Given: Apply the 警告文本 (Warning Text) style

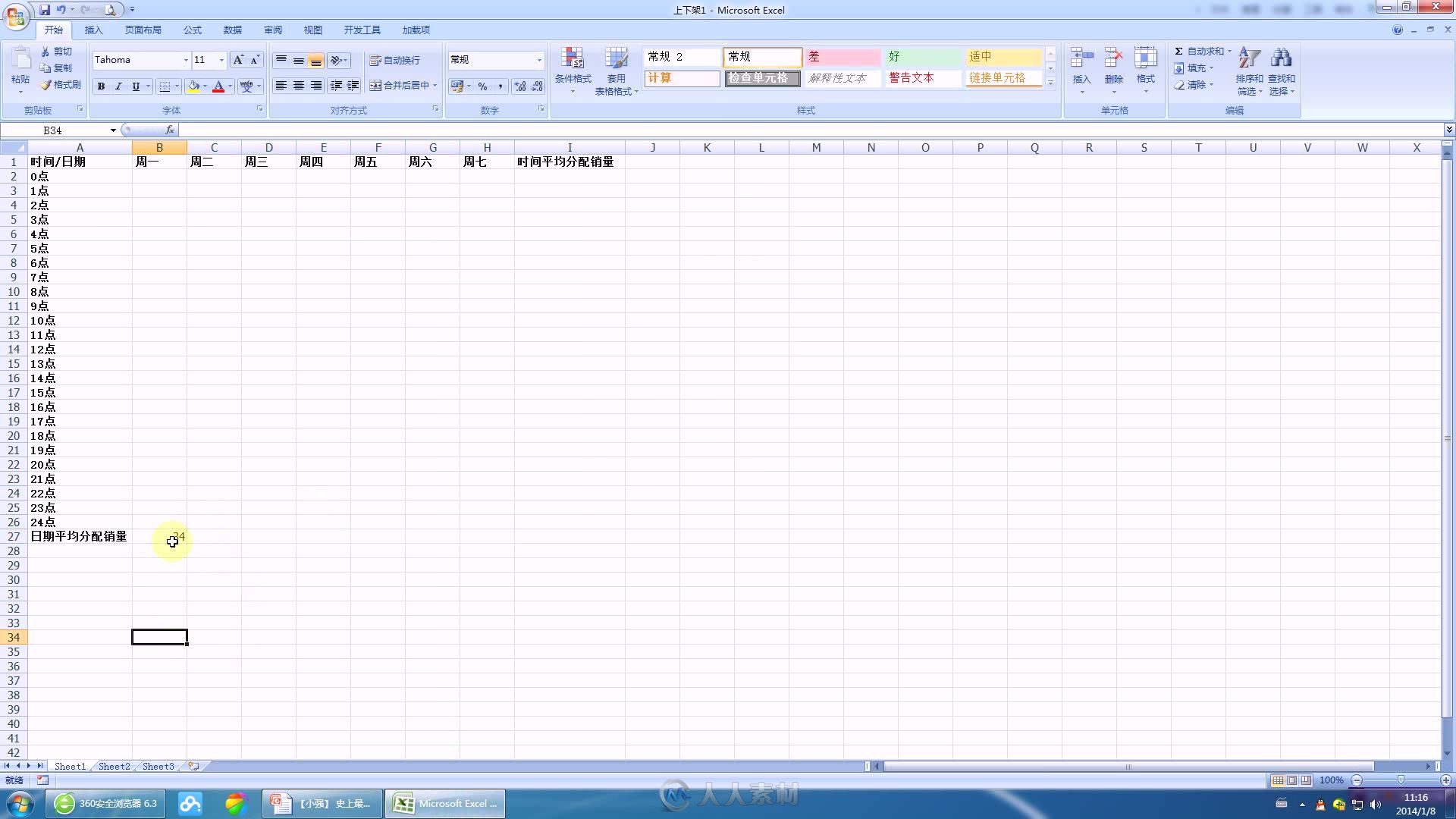Looking at the screenshot, I should tap(922, 78).
